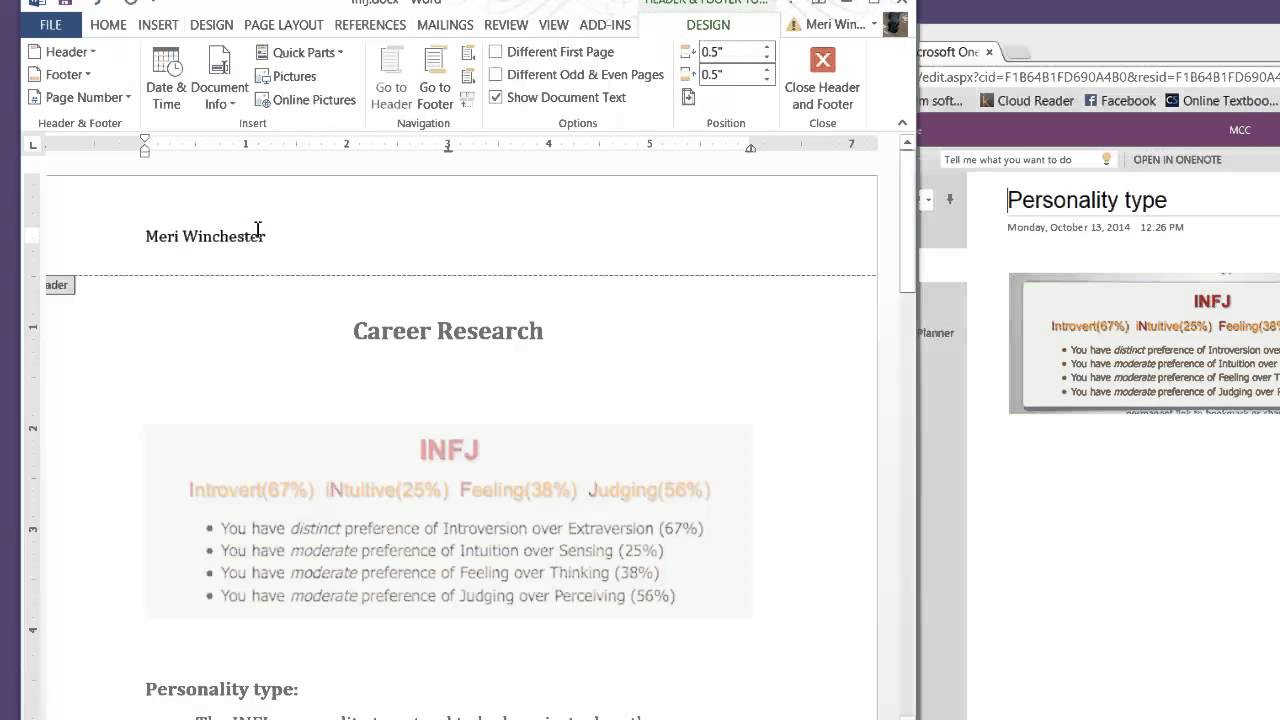Click the Go to Header button
Screen dimensions: 1280x720
[391, 78]
